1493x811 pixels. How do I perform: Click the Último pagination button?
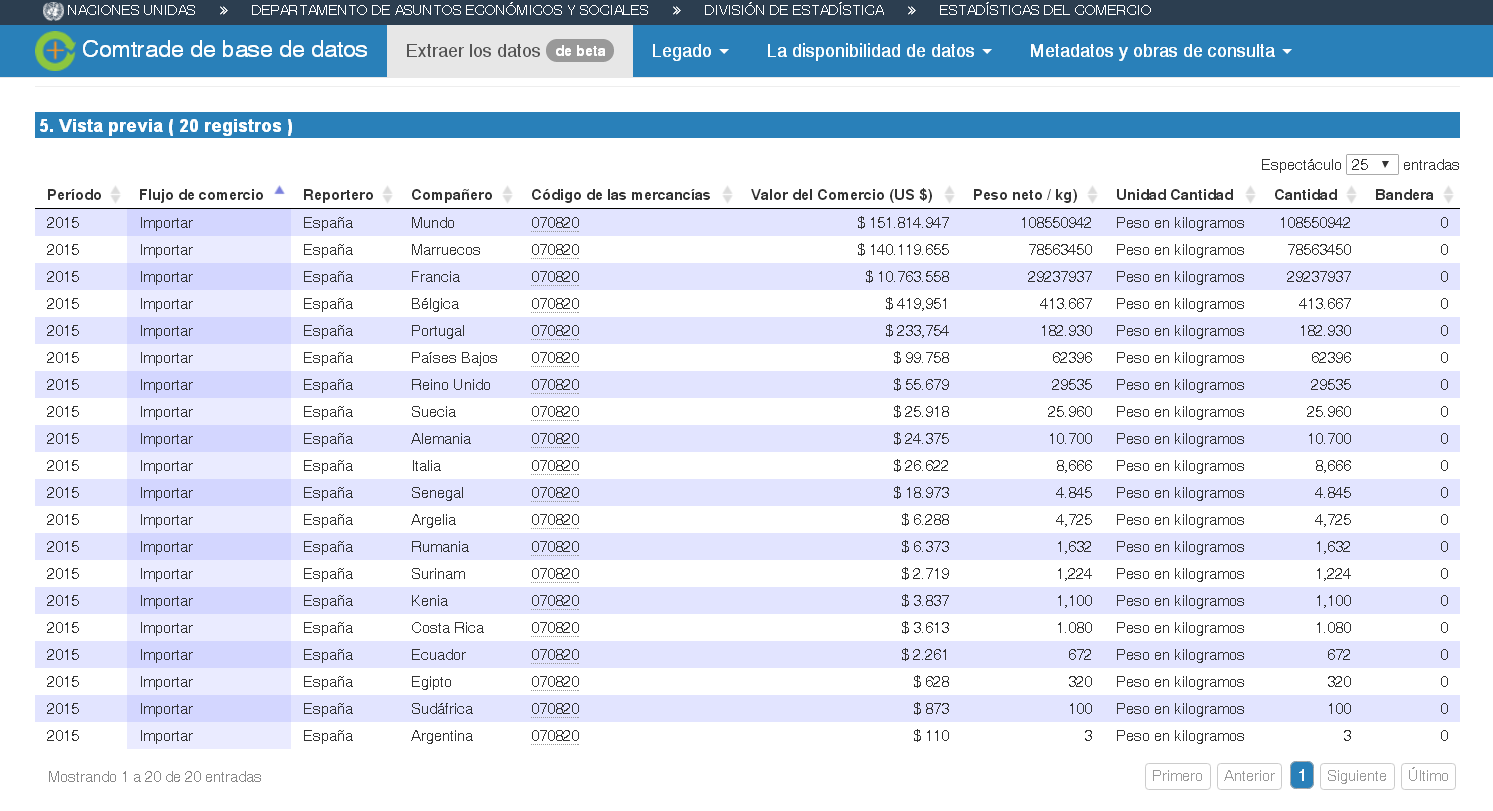pyautogui.click(x=1428, y=776)
